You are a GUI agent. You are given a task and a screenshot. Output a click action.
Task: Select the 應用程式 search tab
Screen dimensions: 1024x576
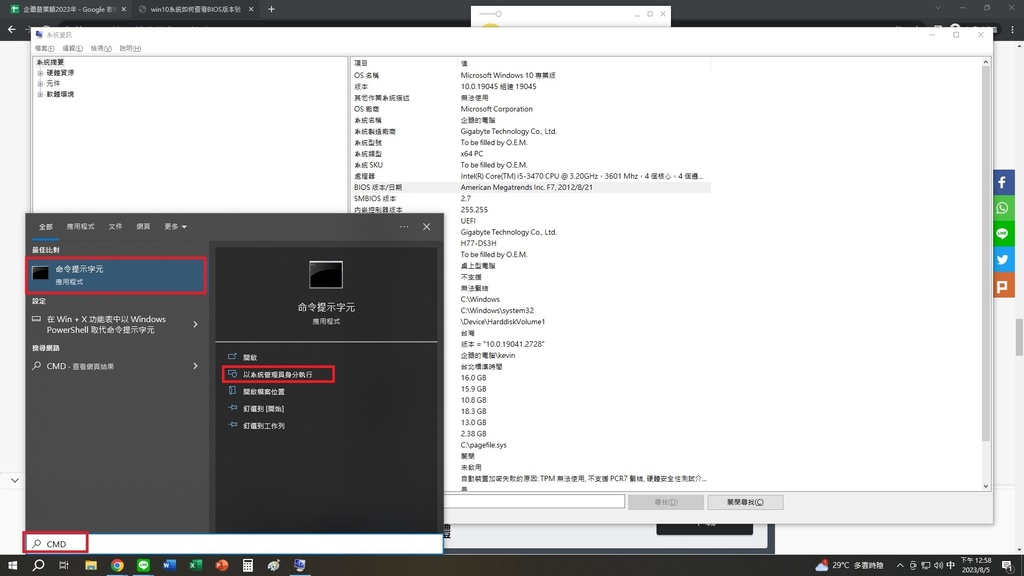(x=80, y=227)
